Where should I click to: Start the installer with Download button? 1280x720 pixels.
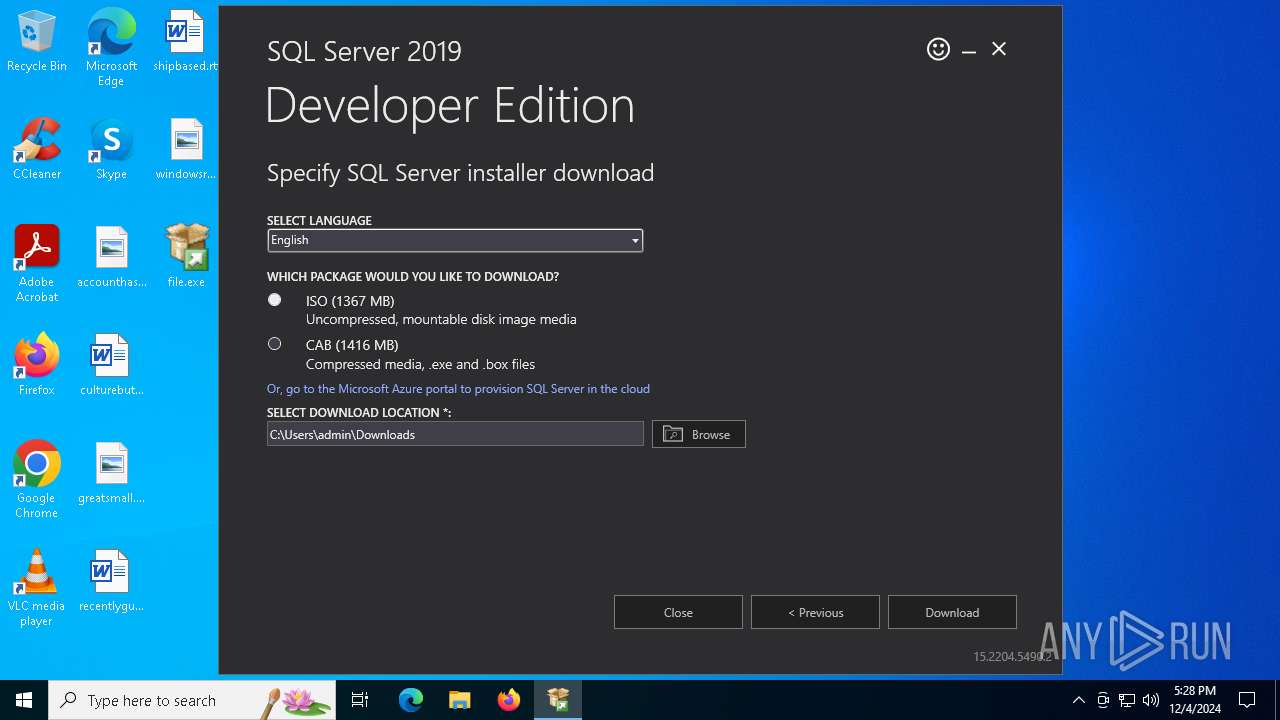pos(952,612)
